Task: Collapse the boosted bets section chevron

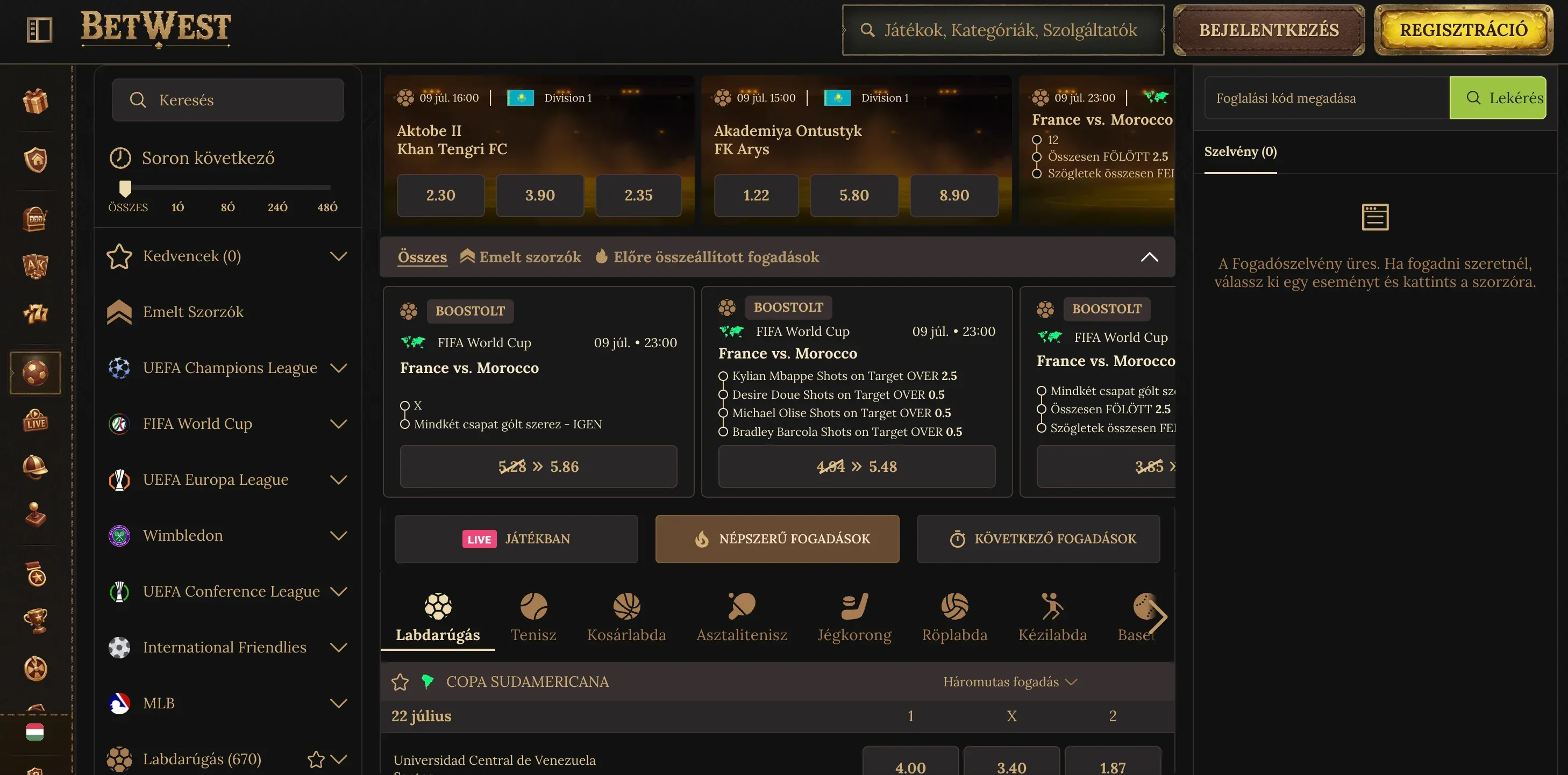Action: 1149,257
